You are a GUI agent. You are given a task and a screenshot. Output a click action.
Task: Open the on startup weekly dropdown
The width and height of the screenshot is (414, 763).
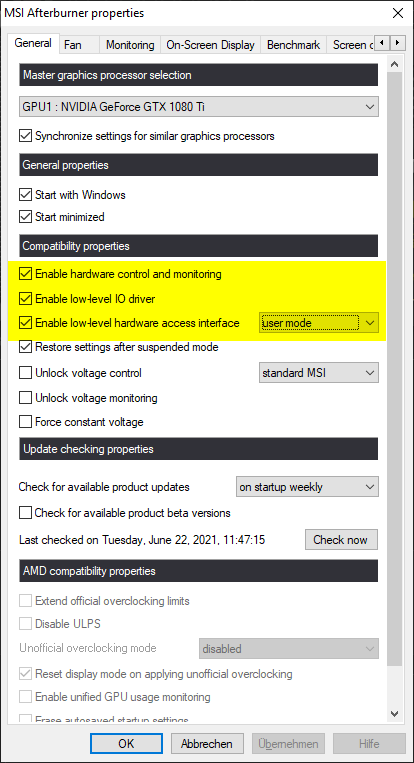pyautogui.click(x=307, y=487)
